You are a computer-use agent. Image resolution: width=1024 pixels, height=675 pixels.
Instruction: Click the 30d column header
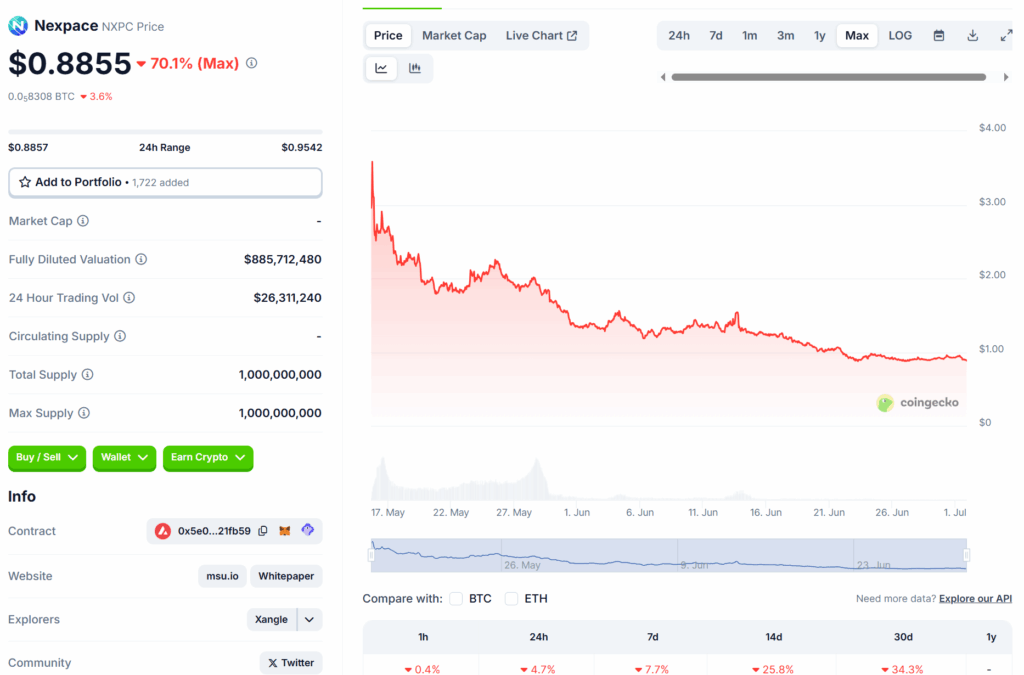(903, 636)
